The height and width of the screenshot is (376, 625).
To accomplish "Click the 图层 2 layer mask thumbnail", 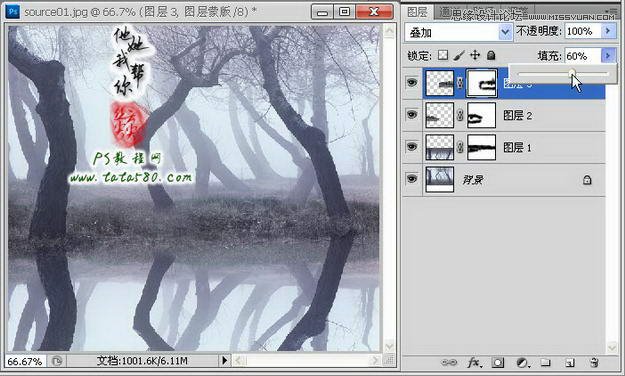I will 482,115.
